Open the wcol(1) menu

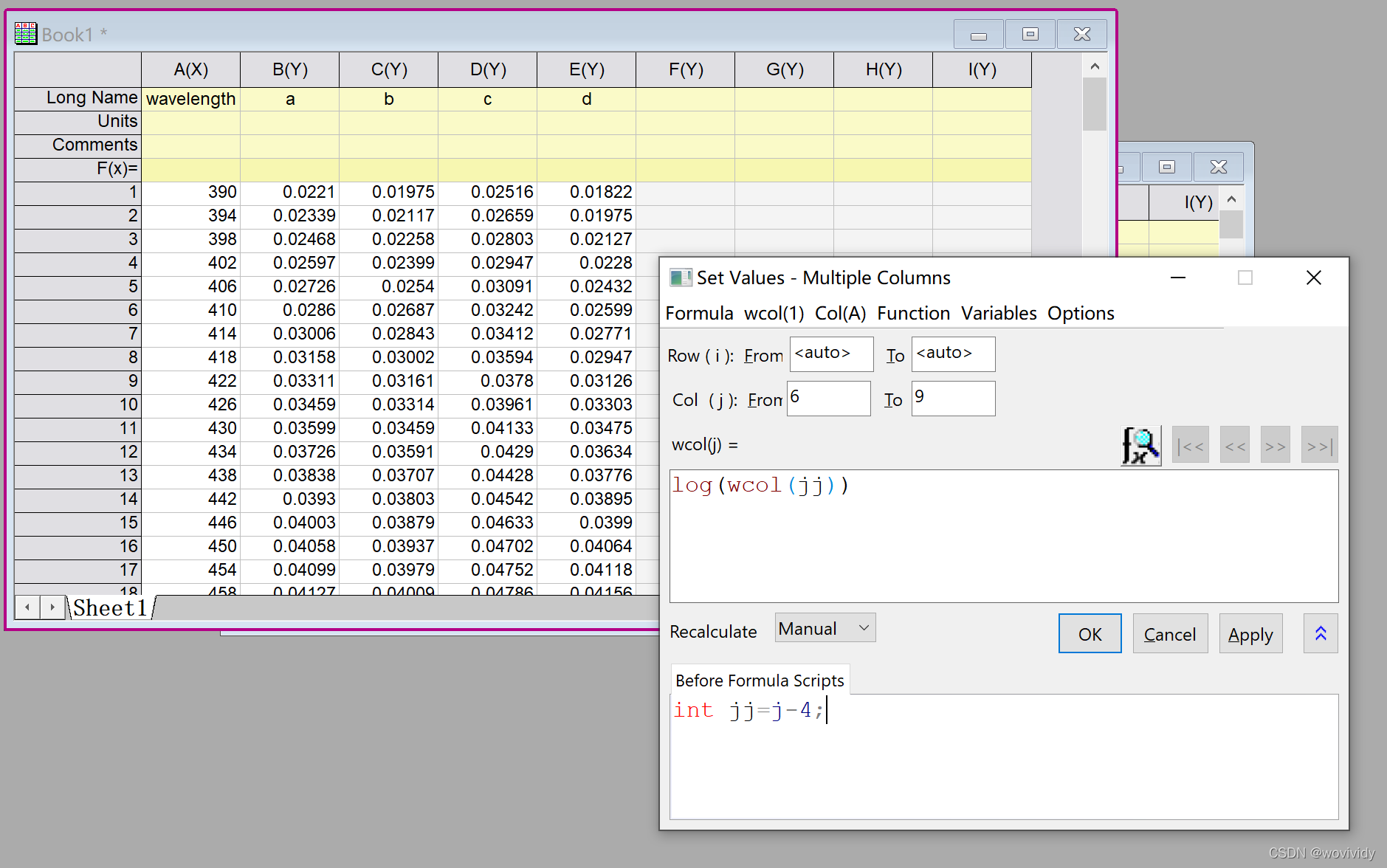(x=774, y=313)
